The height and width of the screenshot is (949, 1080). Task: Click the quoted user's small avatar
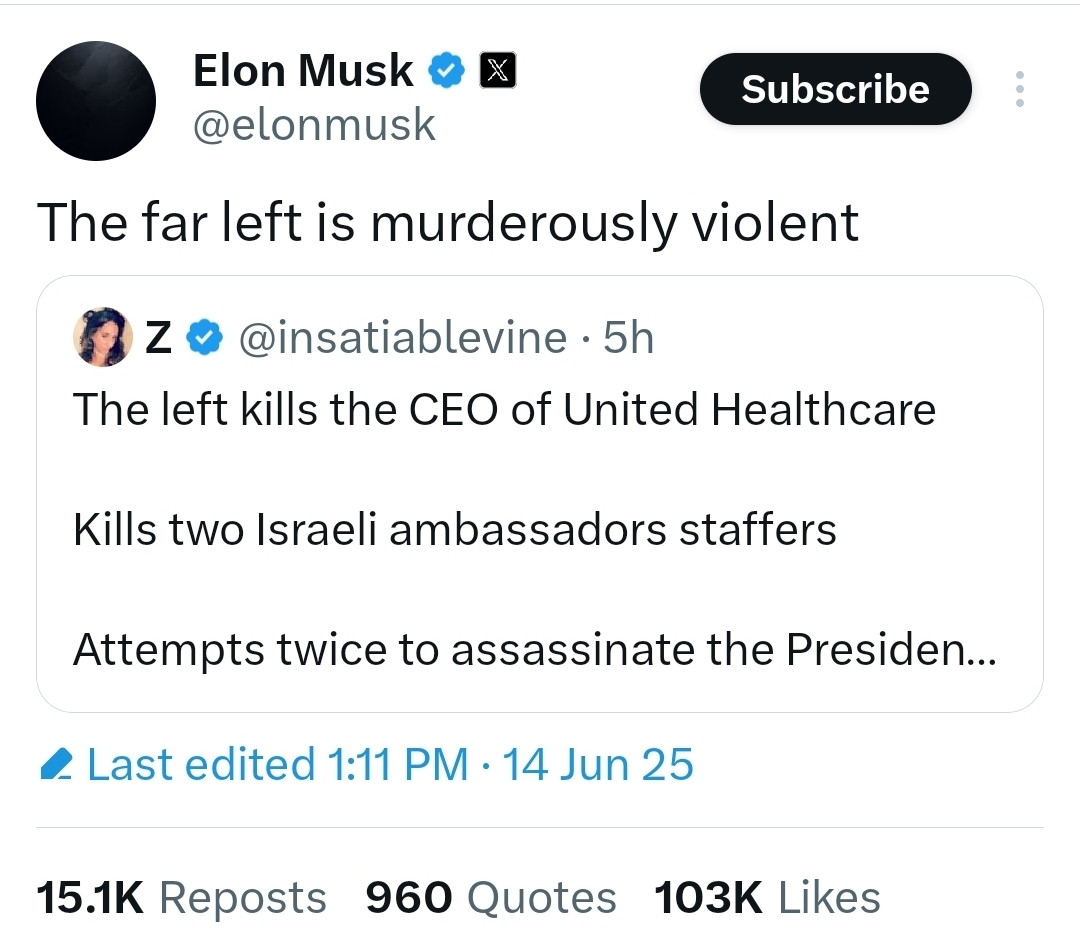click(103, 338)
